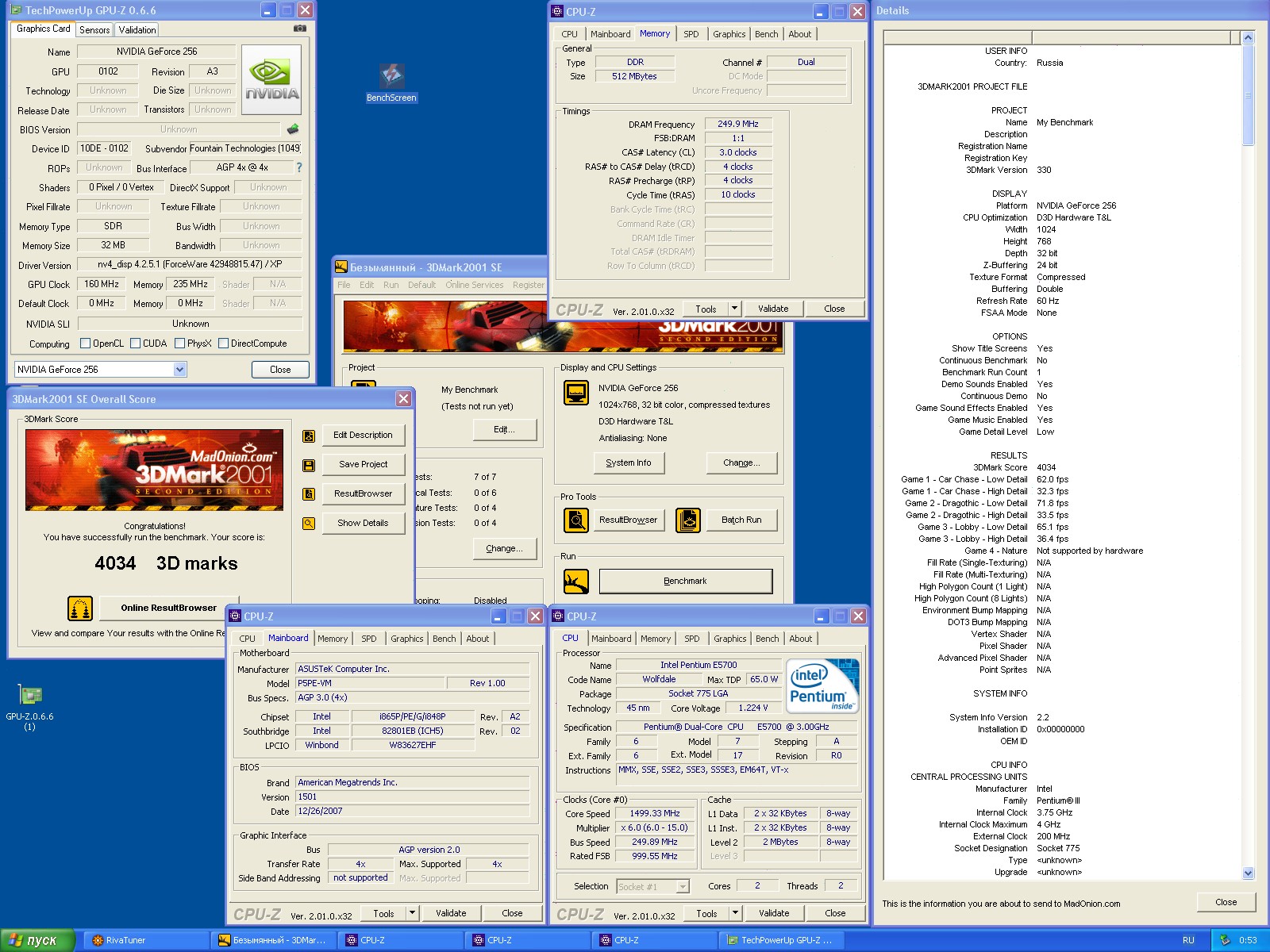Image resolution: width=1270 pixels, height=952 pixels.
Task: Click the display monitor icon in 3DMark settings
Action: [x=576, y=393]
